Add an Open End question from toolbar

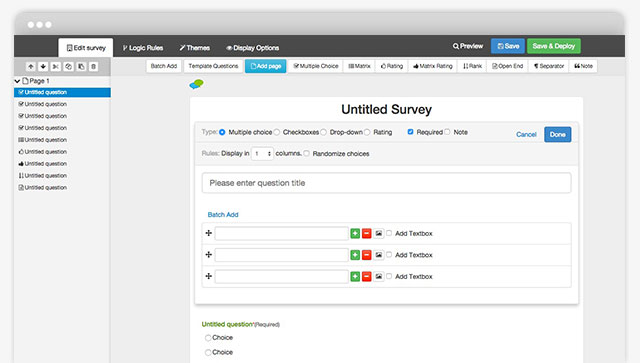507,66
